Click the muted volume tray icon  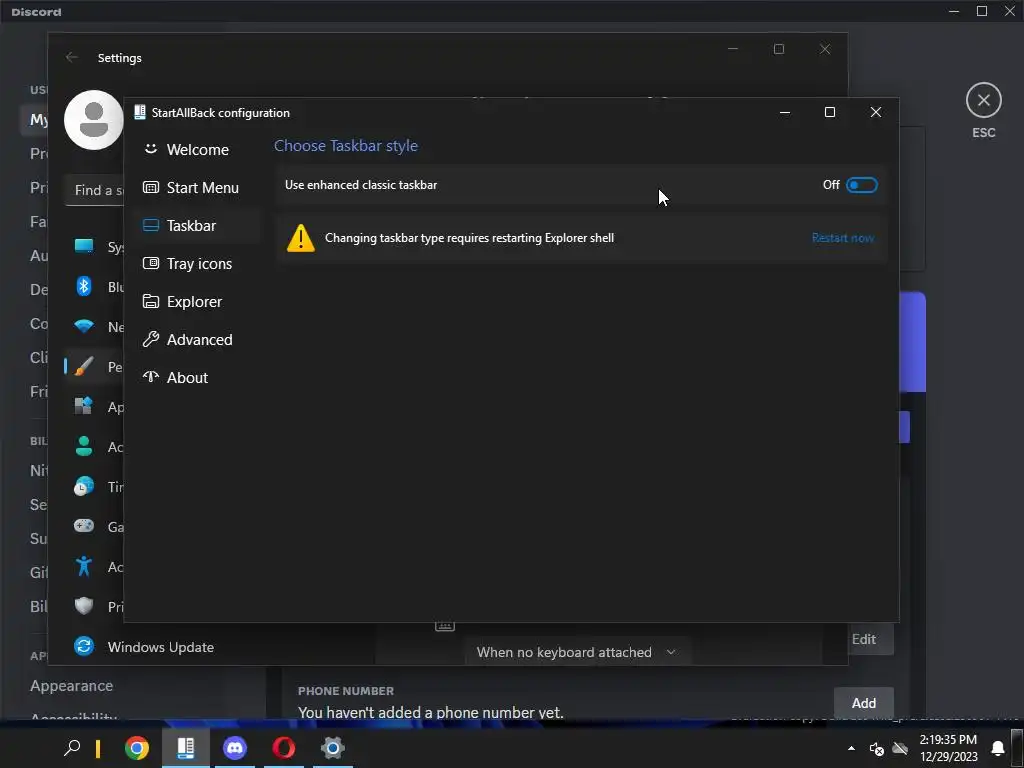pyautogui.click(x=876, y=748)
